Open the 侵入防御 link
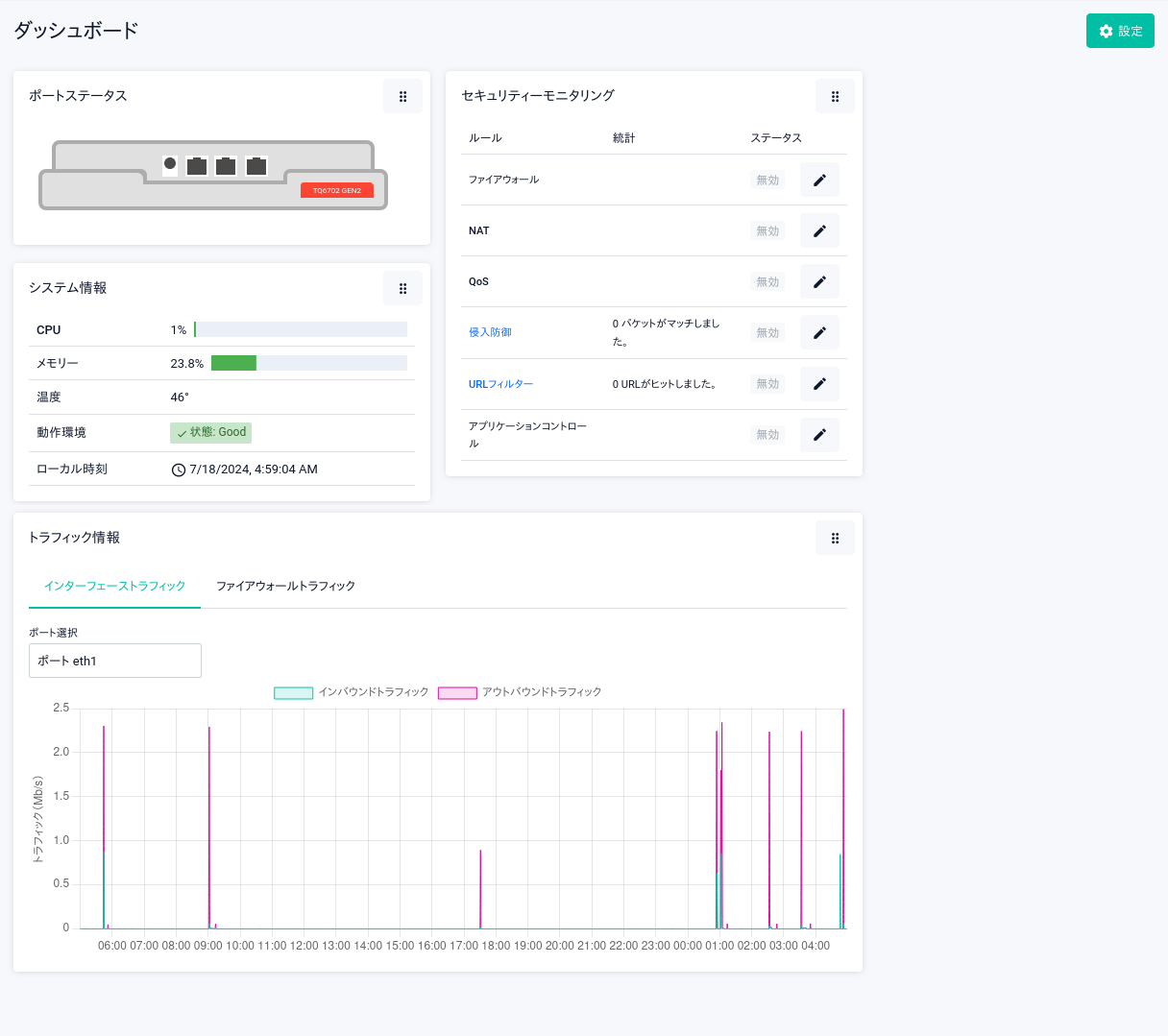Screen dimensions: 1168x1036 pos(490,332)
